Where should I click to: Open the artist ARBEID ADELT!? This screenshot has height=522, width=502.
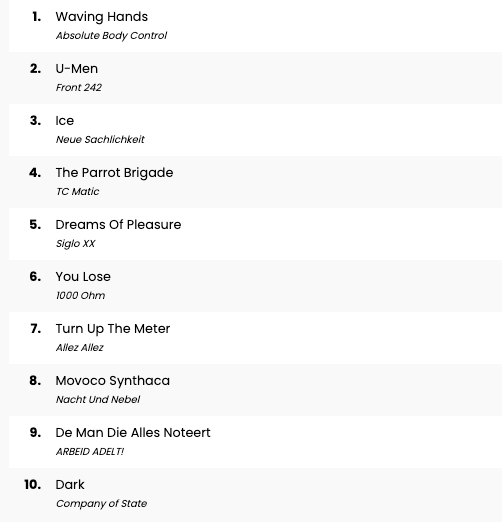coord(90,451)
